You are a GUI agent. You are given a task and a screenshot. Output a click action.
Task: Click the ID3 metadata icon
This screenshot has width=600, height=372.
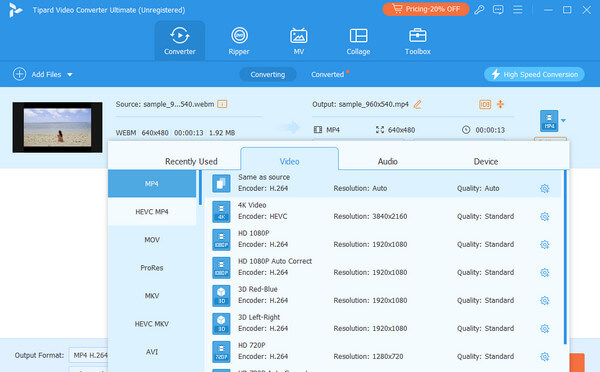(485, 104)
